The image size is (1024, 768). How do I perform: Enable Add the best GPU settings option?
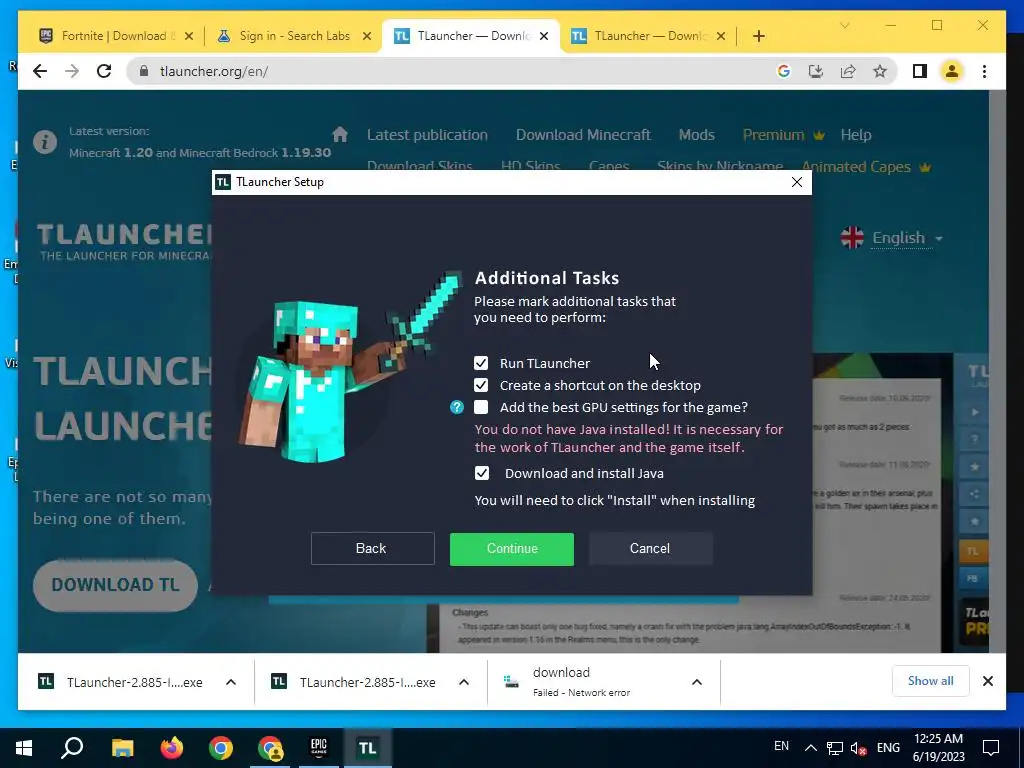point(481,408)
